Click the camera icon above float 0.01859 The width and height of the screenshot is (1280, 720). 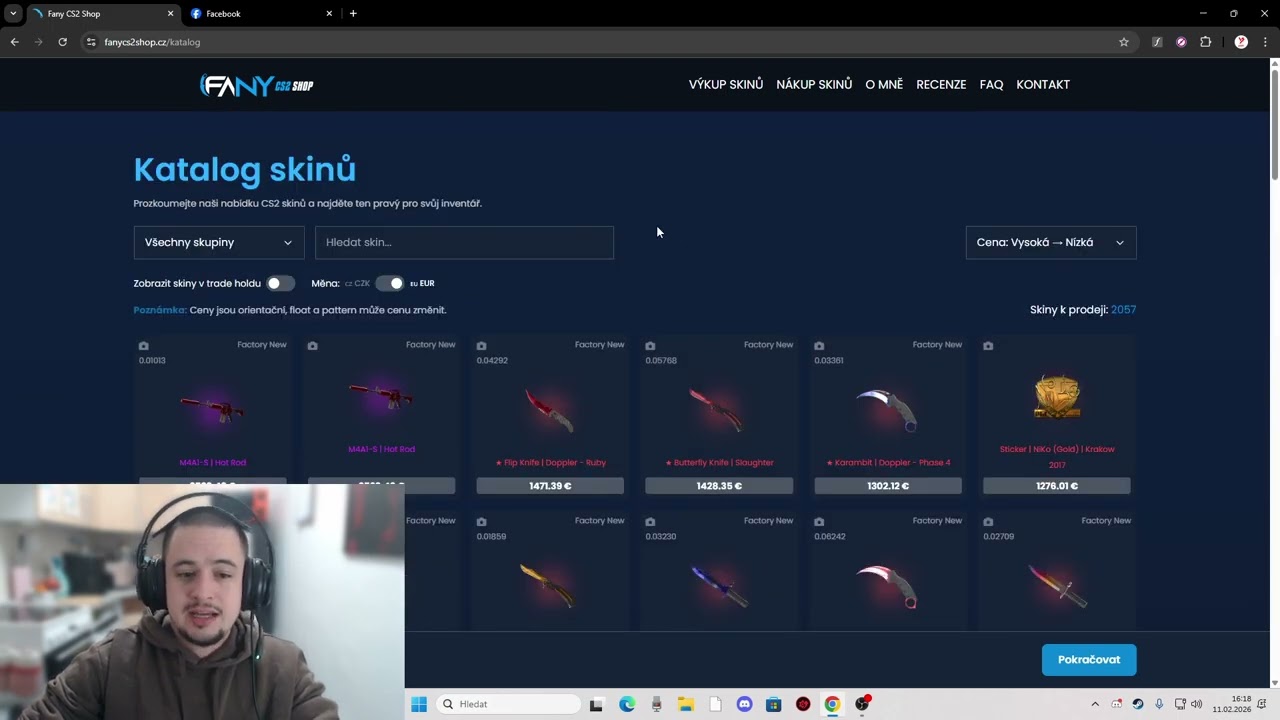point(481,522)
